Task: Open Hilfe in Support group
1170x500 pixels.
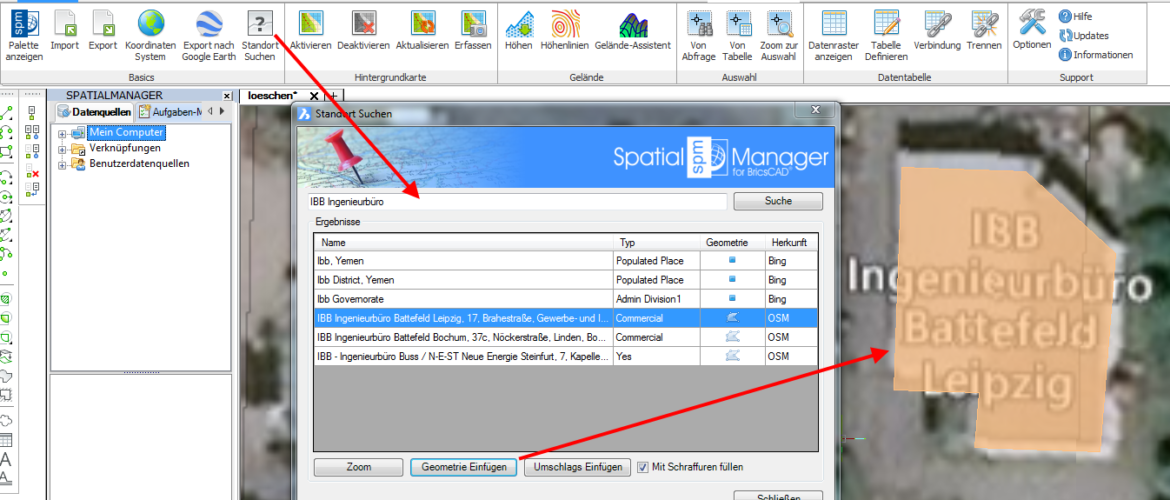Action: (1076, 16)
